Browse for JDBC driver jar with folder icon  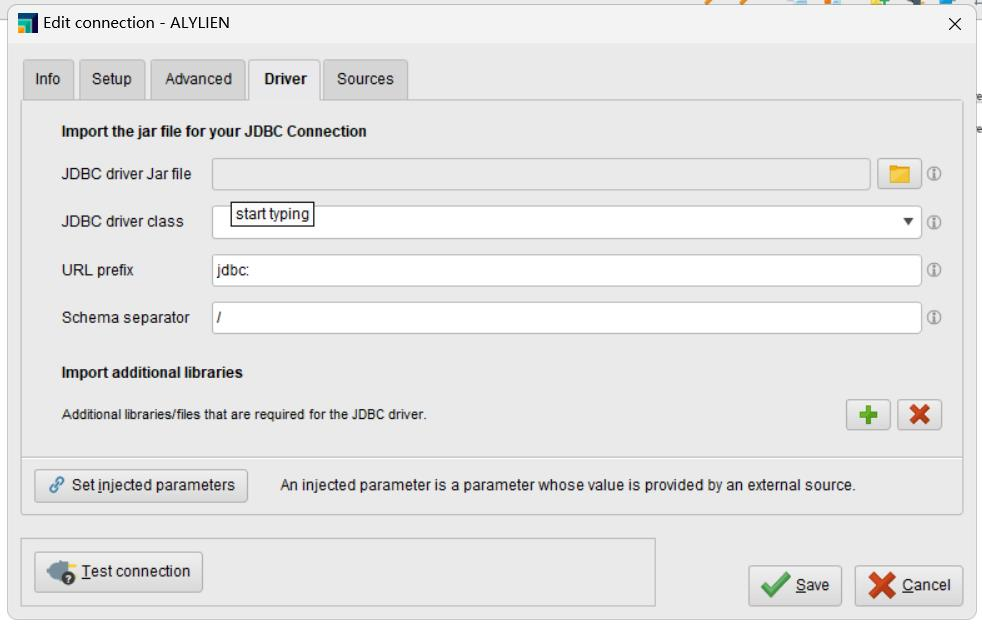pyautogui.click(x=899, y=174)
